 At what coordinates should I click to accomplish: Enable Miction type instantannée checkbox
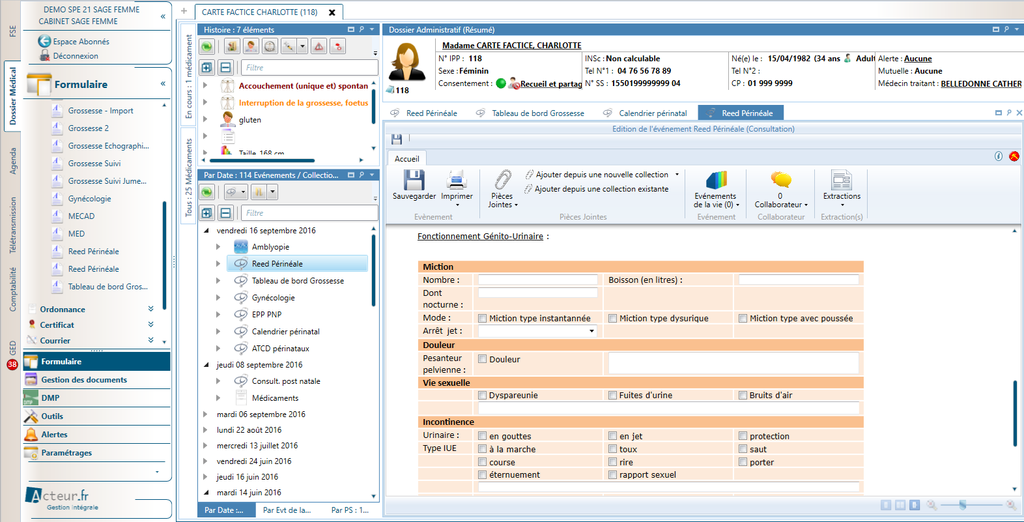pyautogui.click(x=483, y=318)
